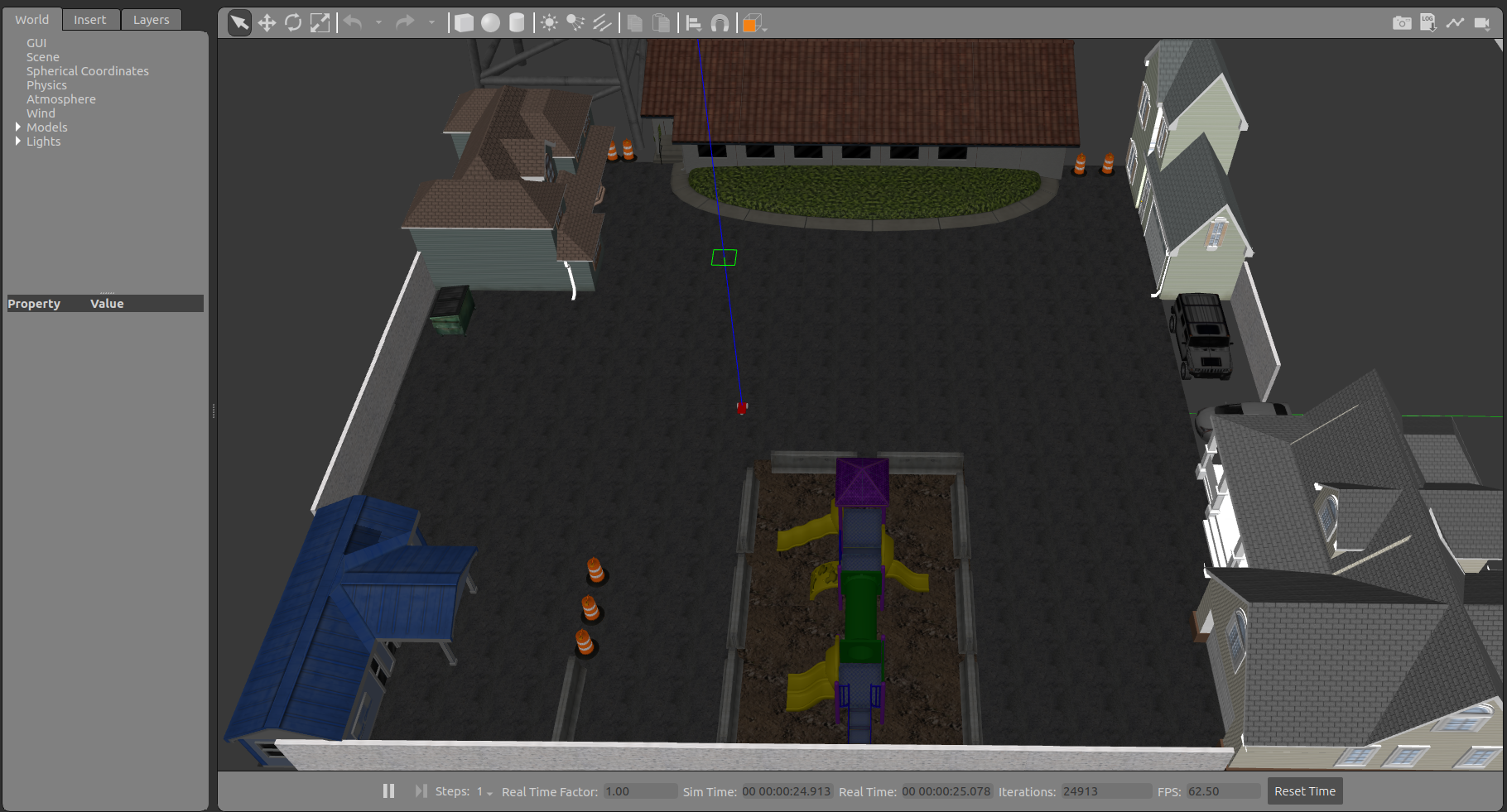Add a spot light

click(x=575, y=23)
